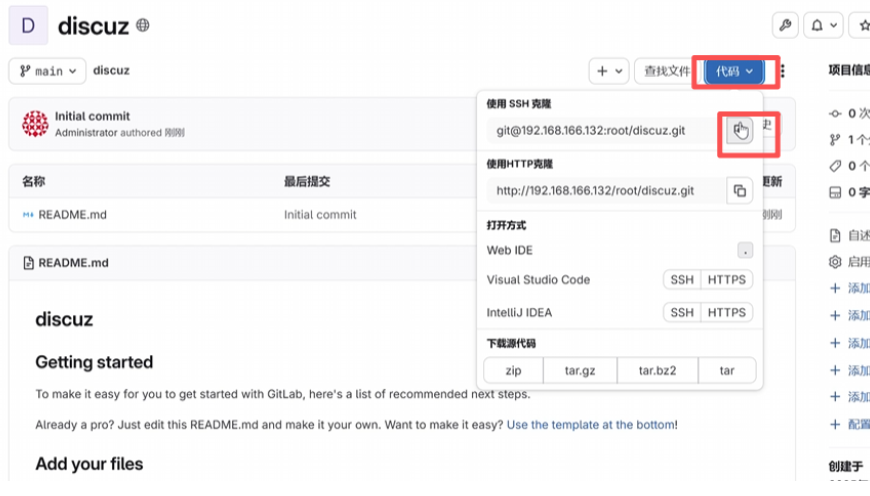Screen dimensions: 870x496
Task: Click the Markdown file icon beside README.md
Action: point(28,215)
